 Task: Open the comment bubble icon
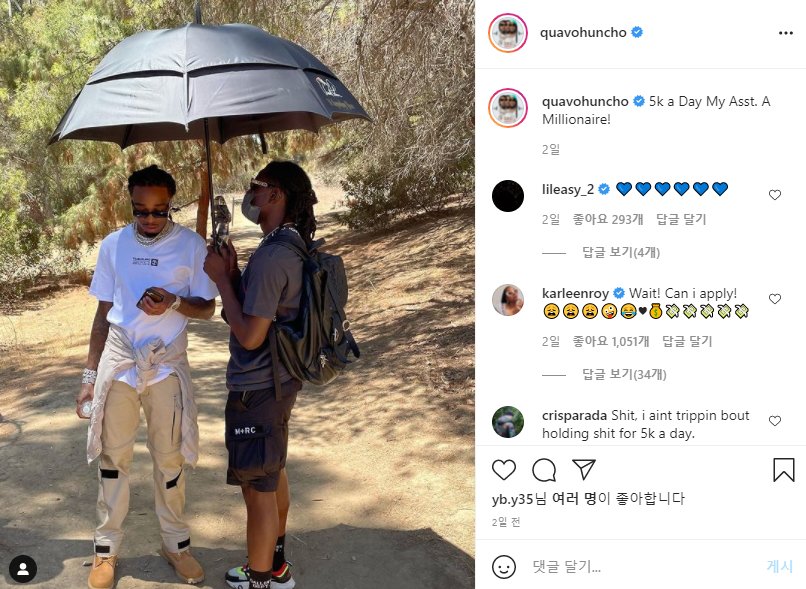(544, 470)
